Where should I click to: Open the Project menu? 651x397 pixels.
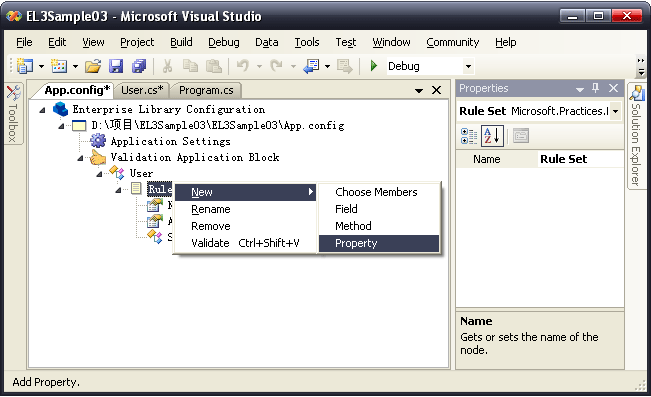[x=137, y=42]
